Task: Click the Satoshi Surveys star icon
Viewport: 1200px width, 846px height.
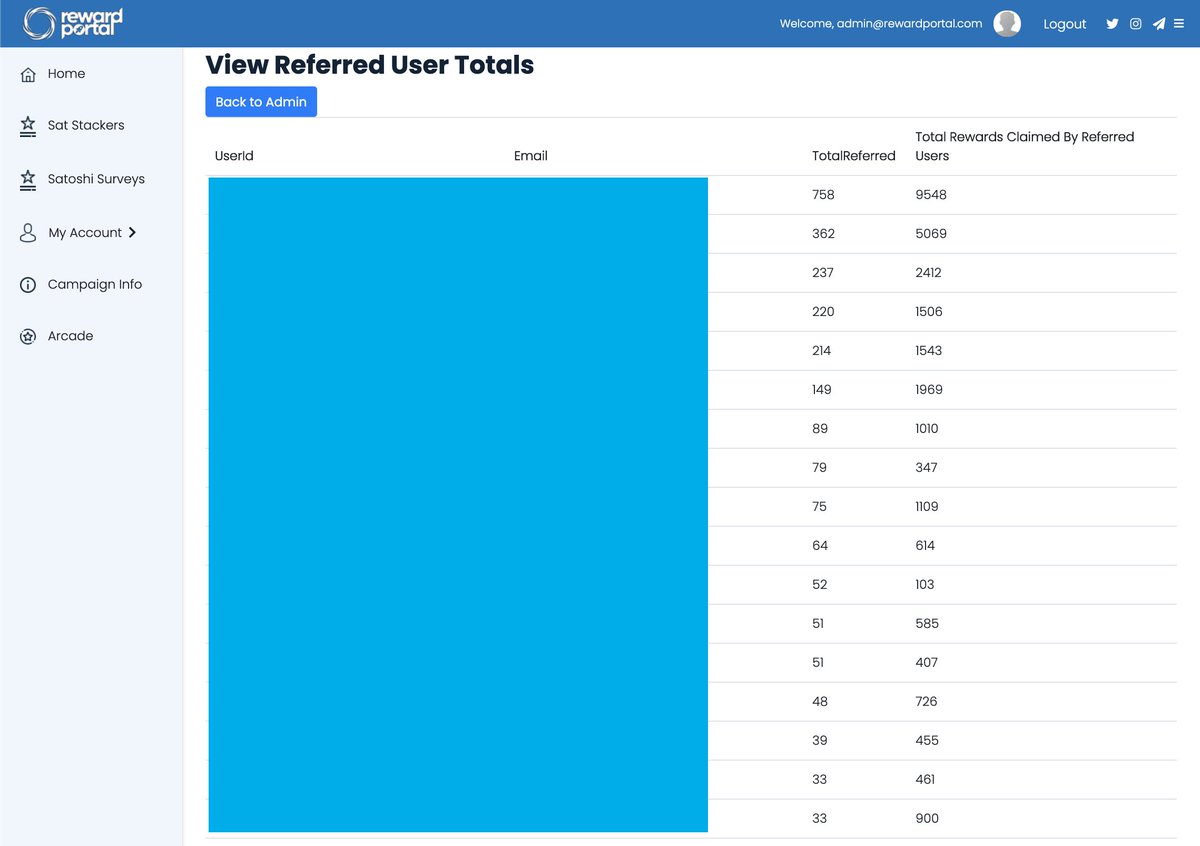Action: (x=28, y=179)
